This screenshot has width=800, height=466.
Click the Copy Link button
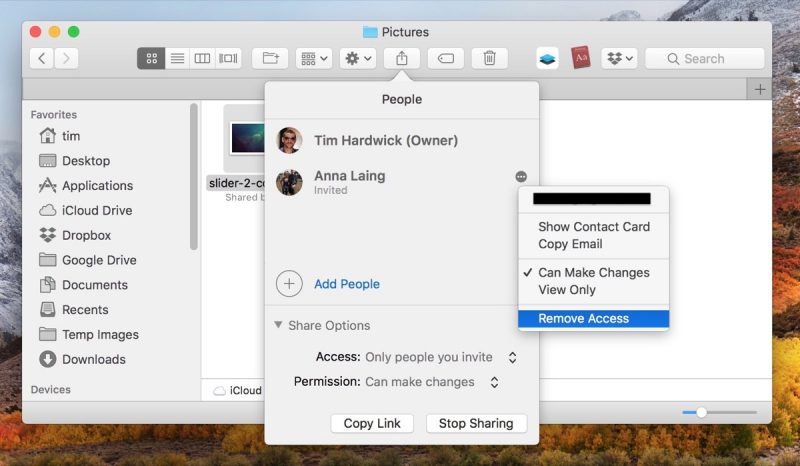pos(372,423)
